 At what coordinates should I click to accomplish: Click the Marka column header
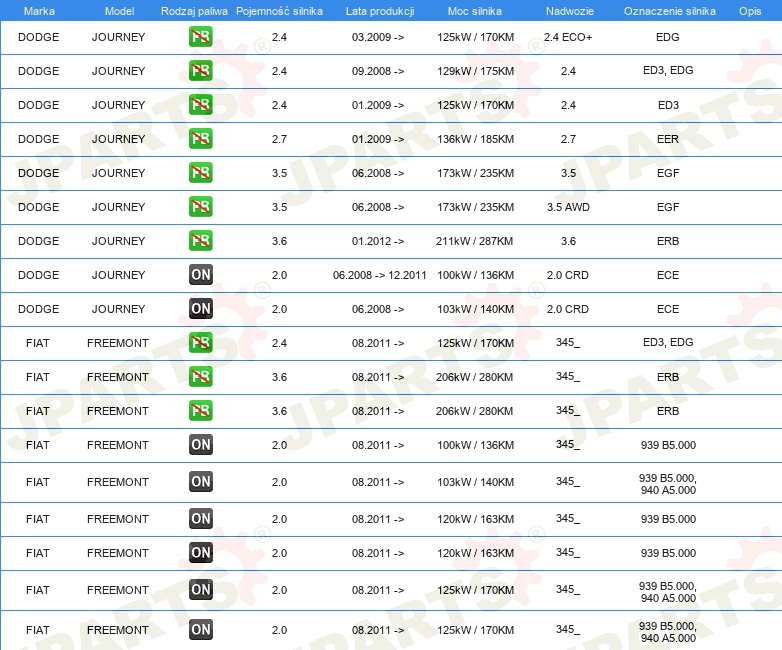39,11
